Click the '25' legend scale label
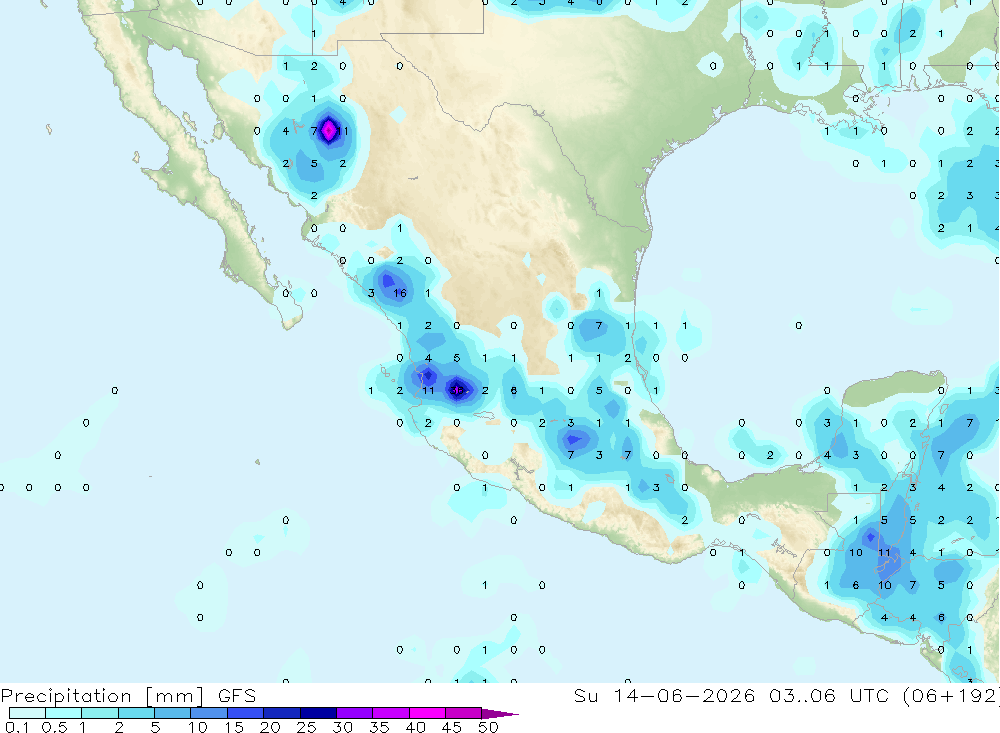The width and height of the screenshot is (1000, 733). pyautogui.click(x=307, y=727)
